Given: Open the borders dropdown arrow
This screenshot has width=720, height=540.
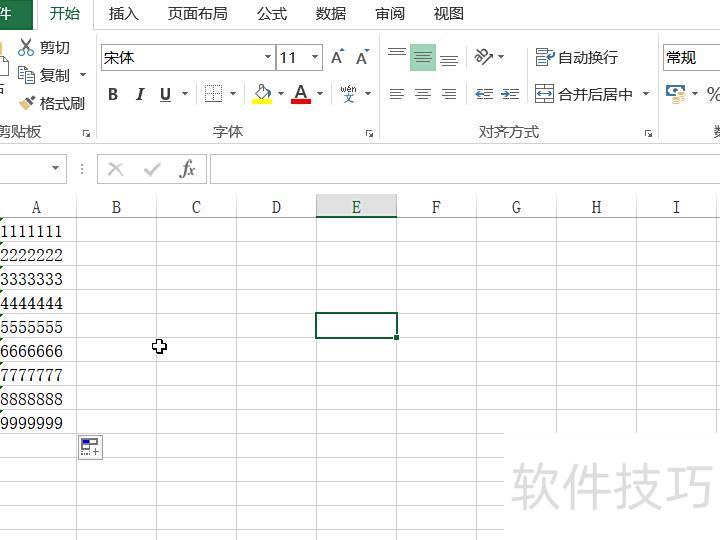Looking at the screenshot, I should 233,94.
